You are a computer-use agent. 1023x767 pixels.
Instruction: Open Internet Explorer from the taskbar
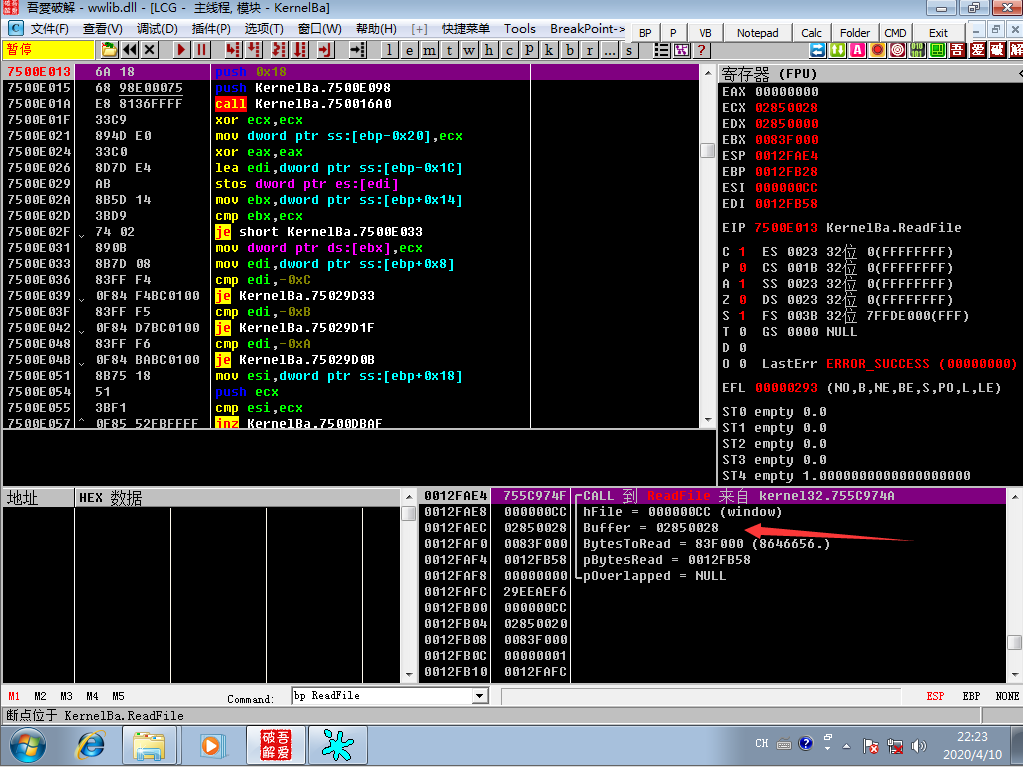point(91,745)
